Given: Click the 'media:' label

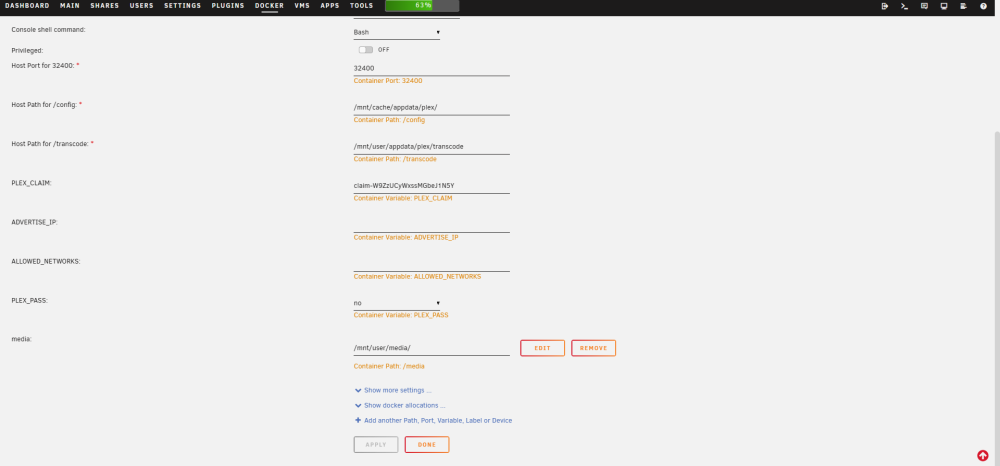Looking at the screenshot, I should point(22,339).
